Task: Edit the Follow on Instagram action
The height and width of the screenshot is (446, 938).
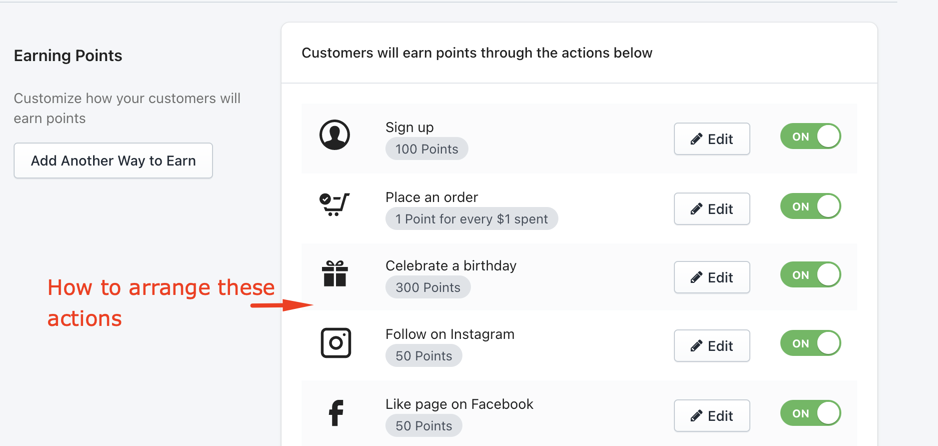Action: click(x=712, y=346)
